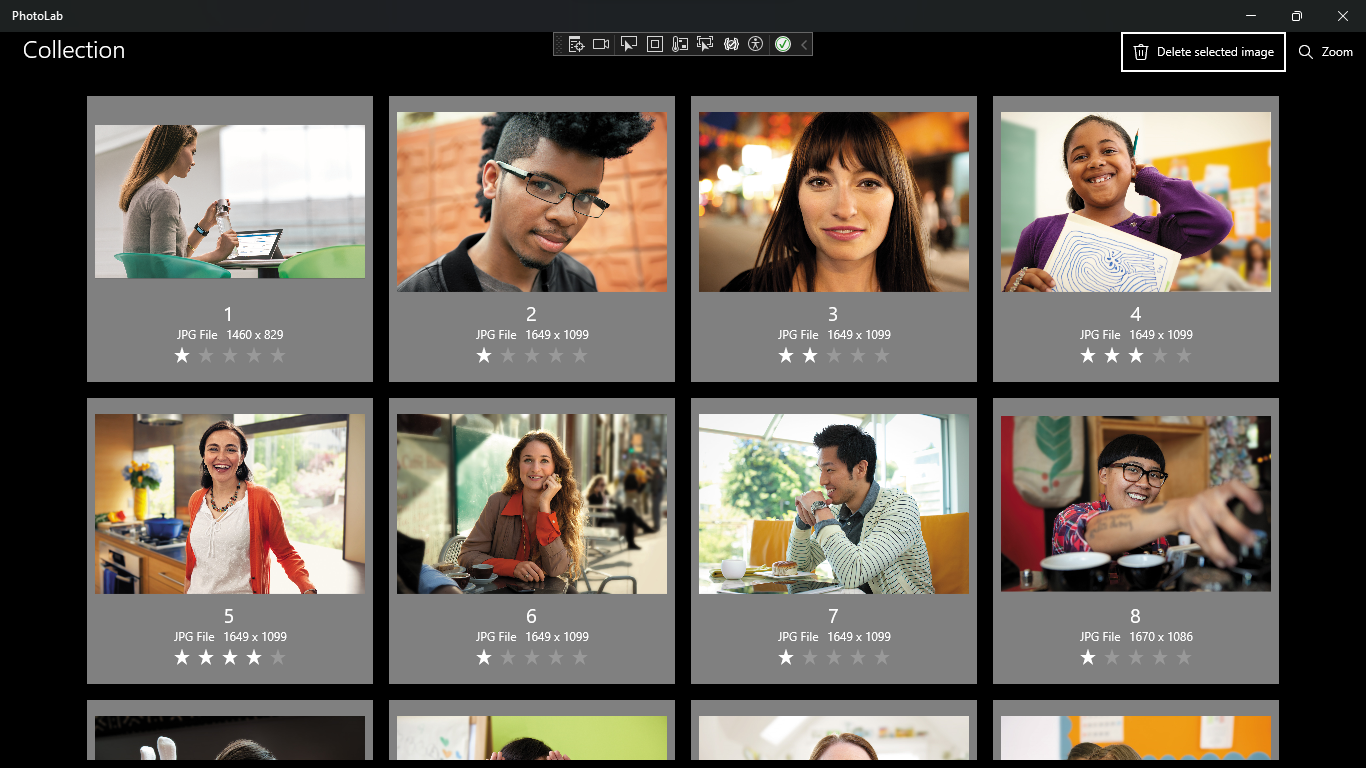Activate the Select Element cursor tool
This screenshot has width=1366, height=768.
(629, 44)
